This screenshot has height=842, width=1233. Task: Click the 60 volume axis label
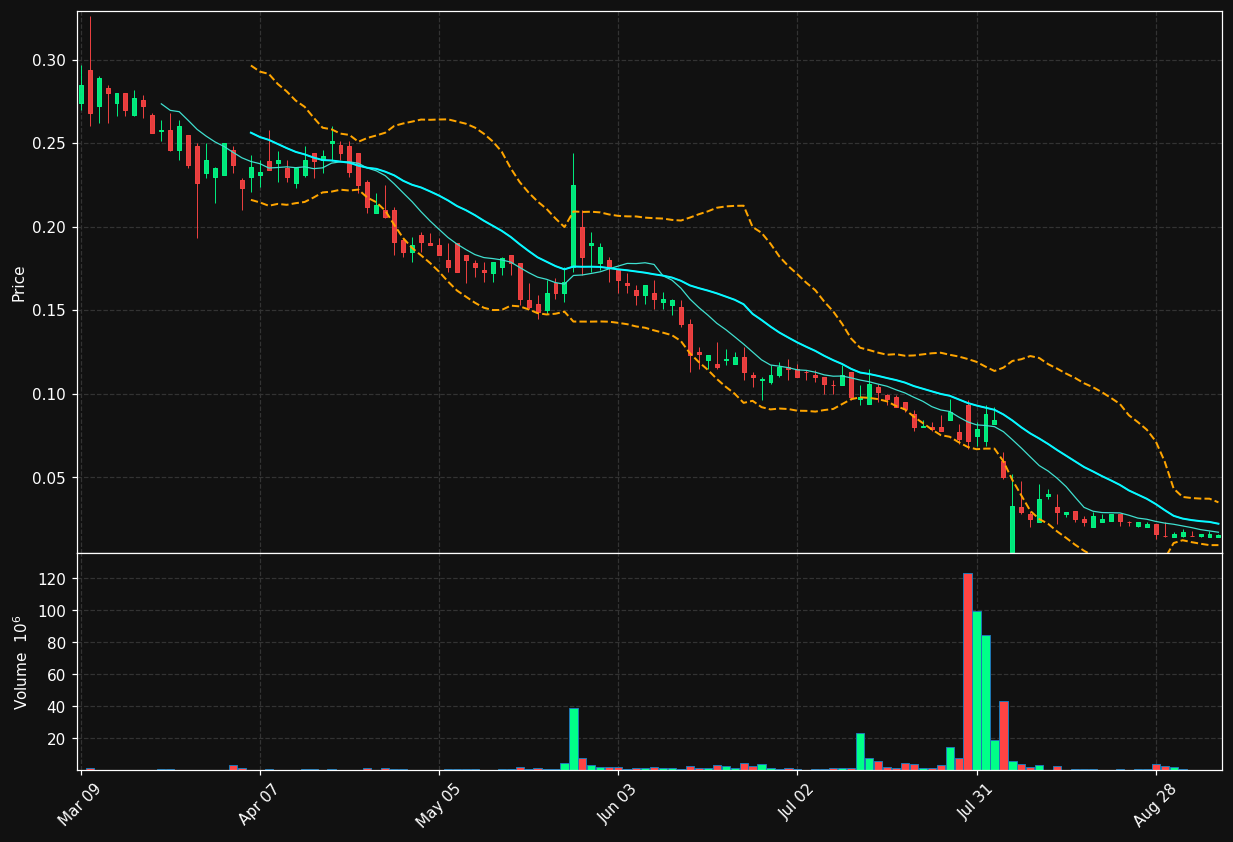[x=57, y=675]
